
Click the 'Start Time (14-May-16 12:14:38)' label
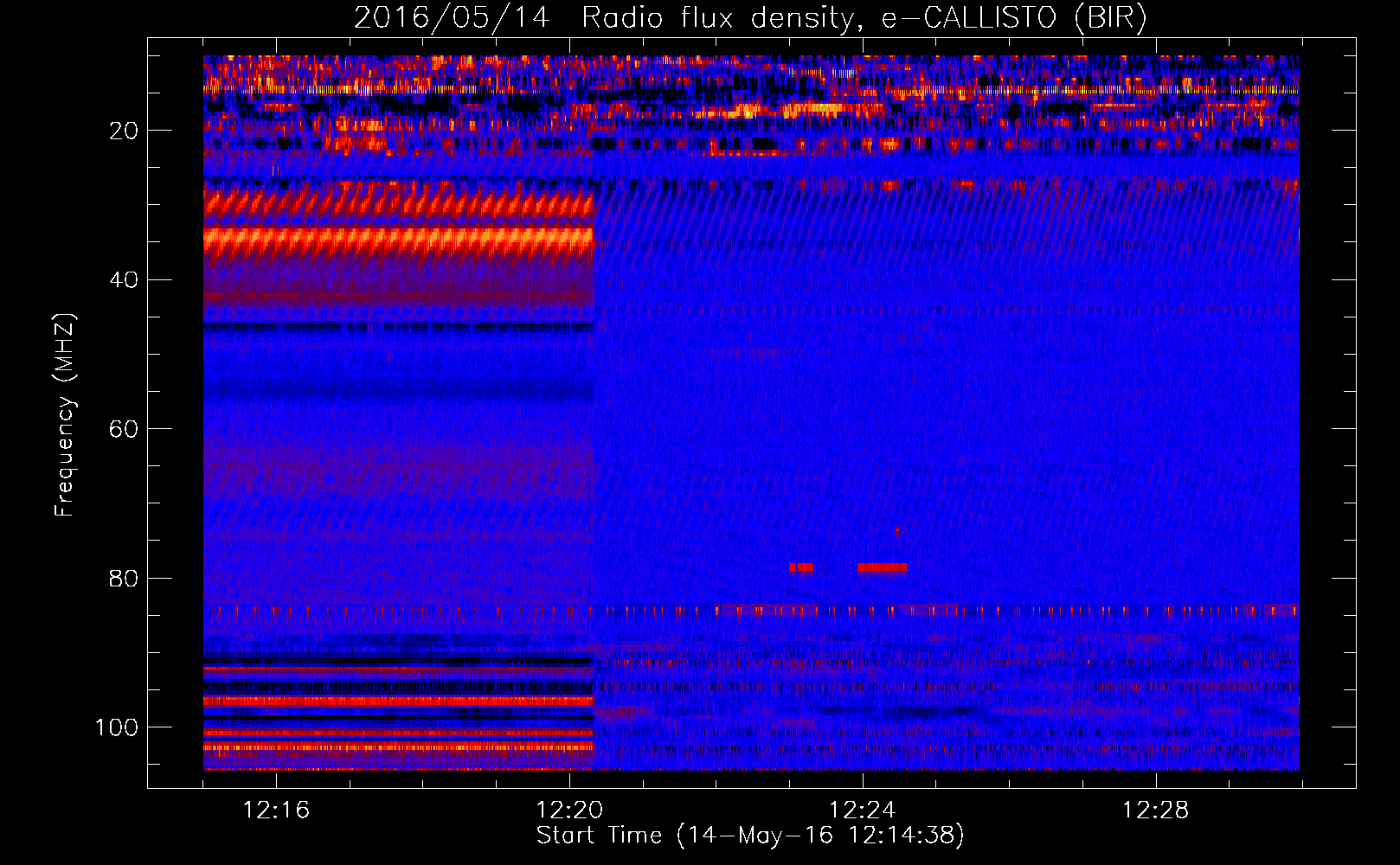click(x=750, y=835)
